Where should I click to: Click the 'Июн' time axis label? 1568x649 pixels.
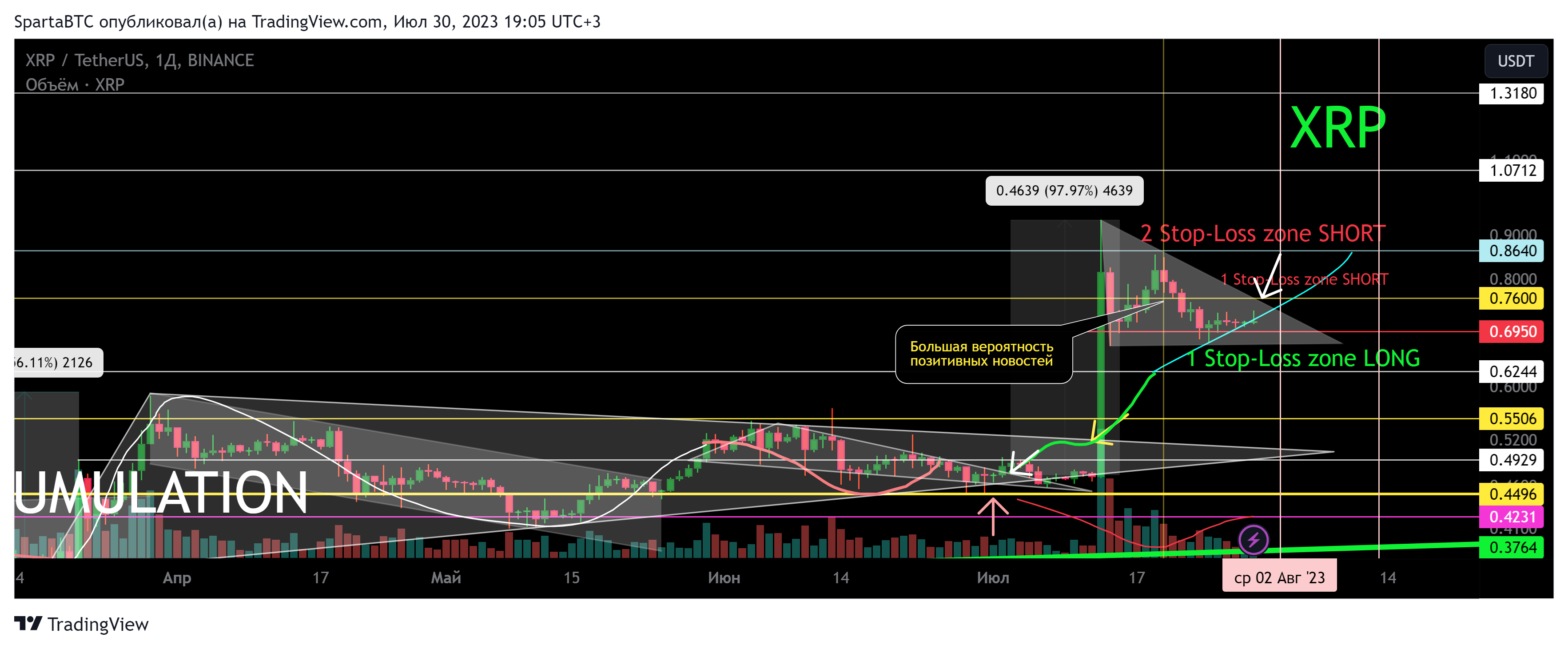pos(724,578)
